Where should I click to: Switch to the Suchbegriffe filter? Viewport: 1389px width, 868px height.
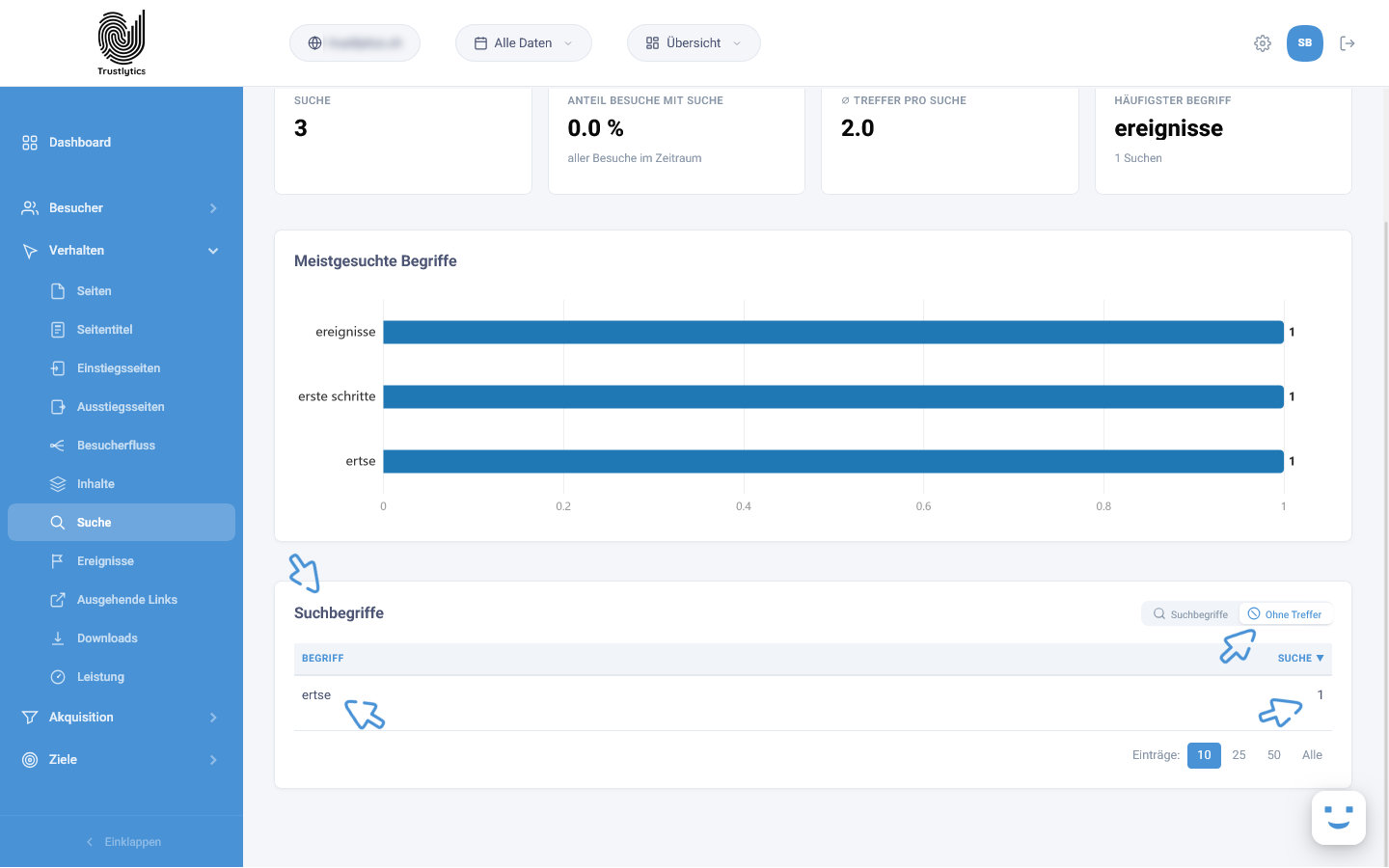1190,614
